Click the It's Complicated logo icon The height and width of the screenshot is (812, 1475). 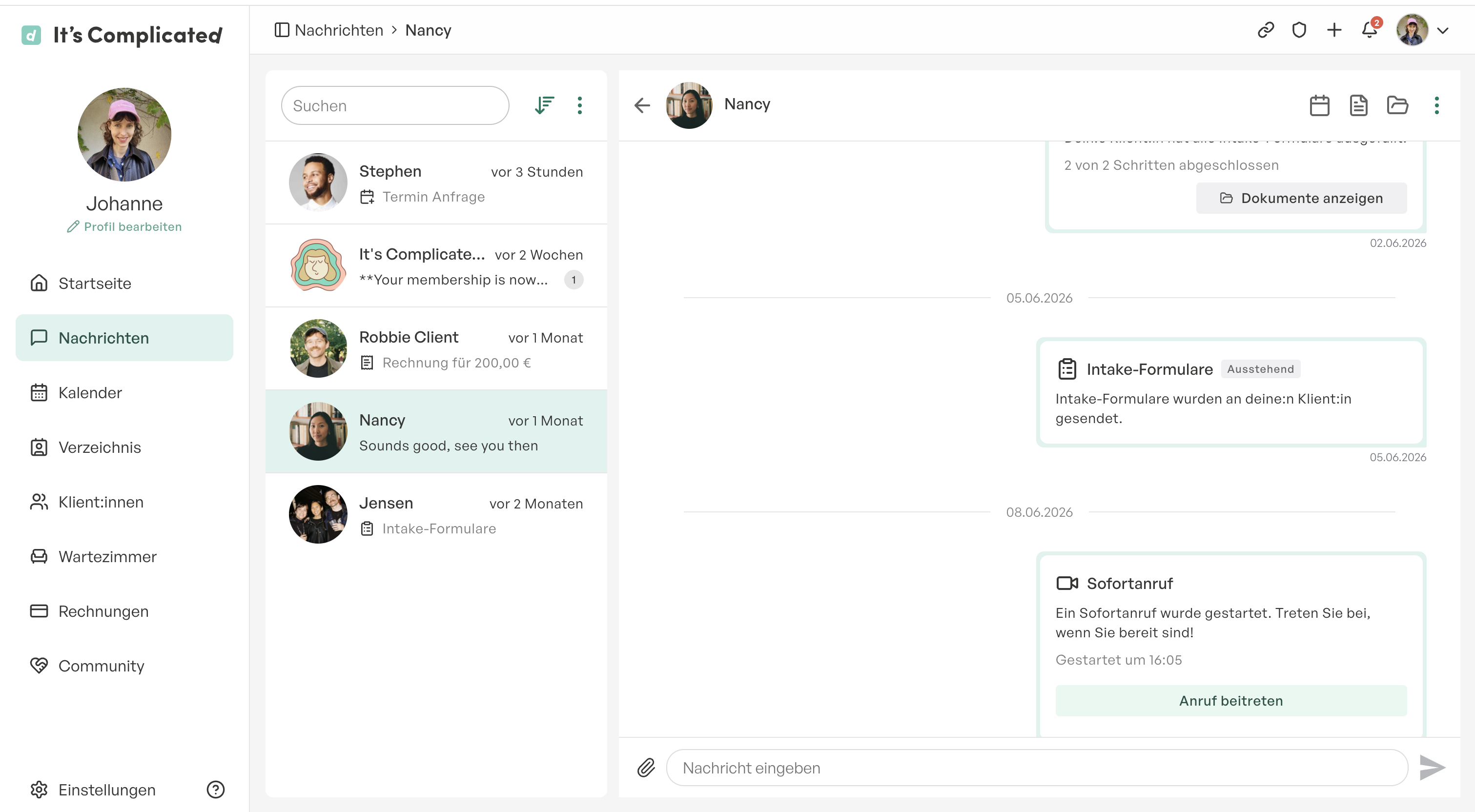31,35
